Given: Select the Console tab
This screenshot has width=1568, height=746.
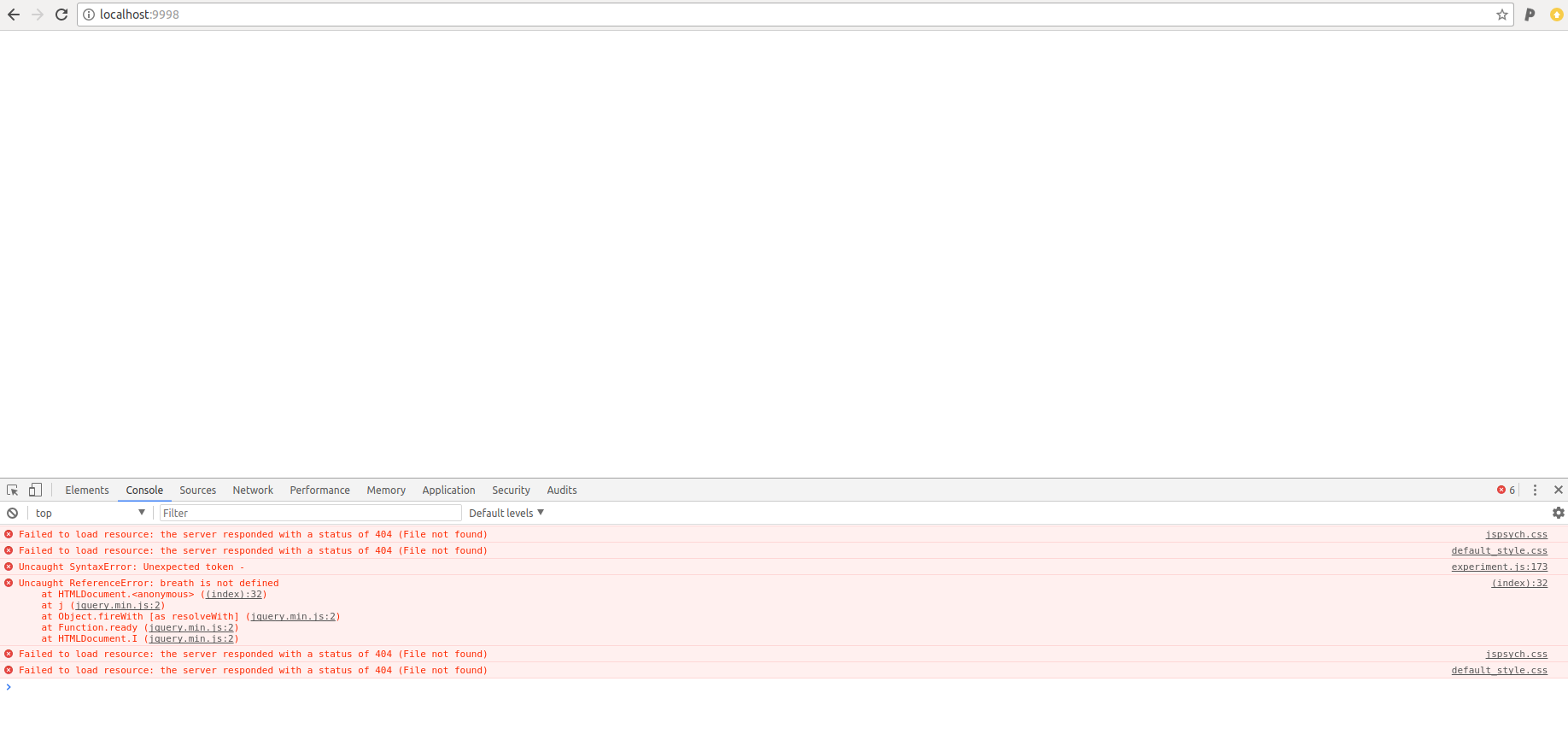Looking at the screenshot, I should (x=144, y=490).
